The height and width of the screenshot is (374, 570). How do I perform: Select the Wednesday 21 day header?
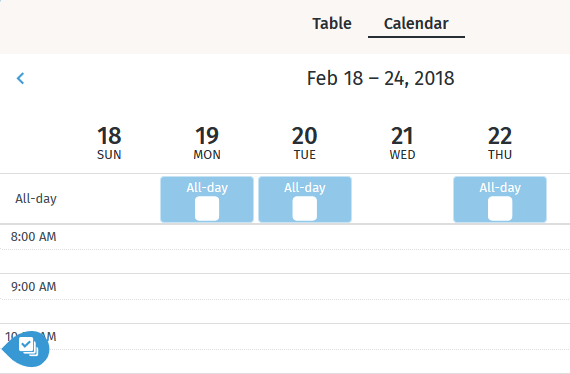[402, 143]
